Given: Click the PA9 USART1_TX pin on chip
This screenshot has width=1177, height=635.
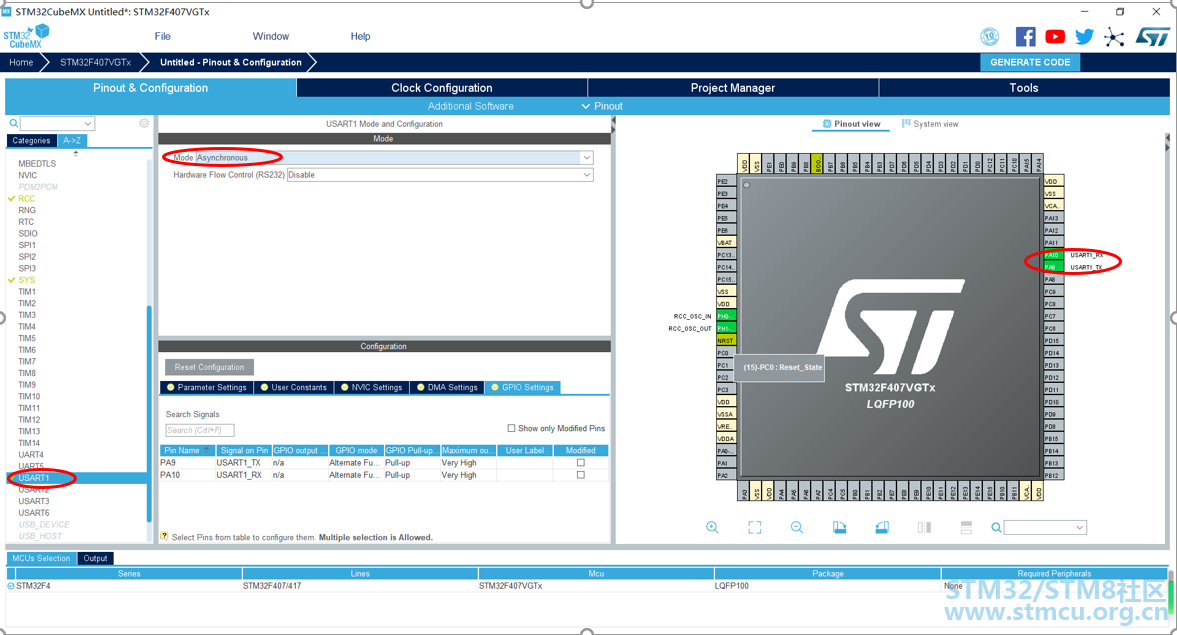Looking at the screenshot, I should coord(1052,267).
